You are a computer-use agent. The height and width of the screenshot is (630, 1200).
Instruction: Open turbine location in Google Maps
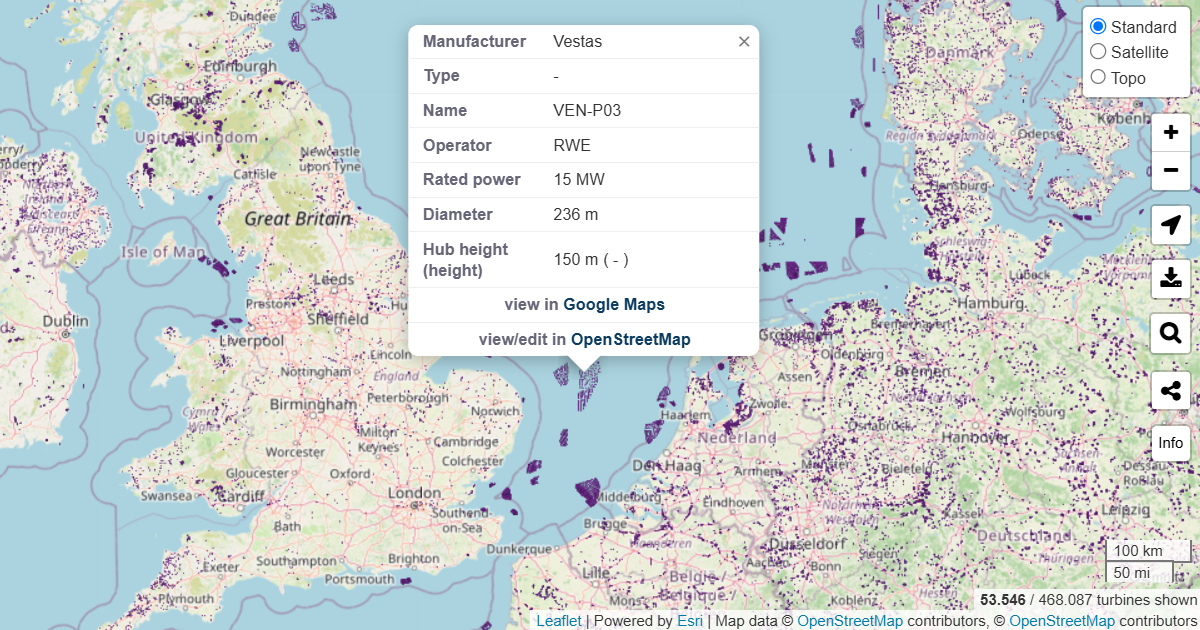tap(614, 304)
